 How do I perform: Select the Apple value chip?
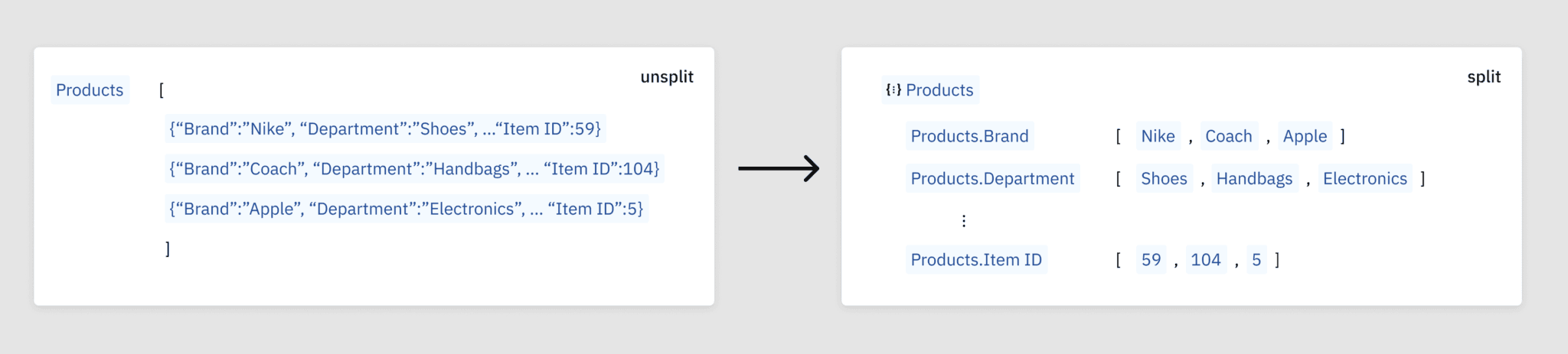point(1305,136)
